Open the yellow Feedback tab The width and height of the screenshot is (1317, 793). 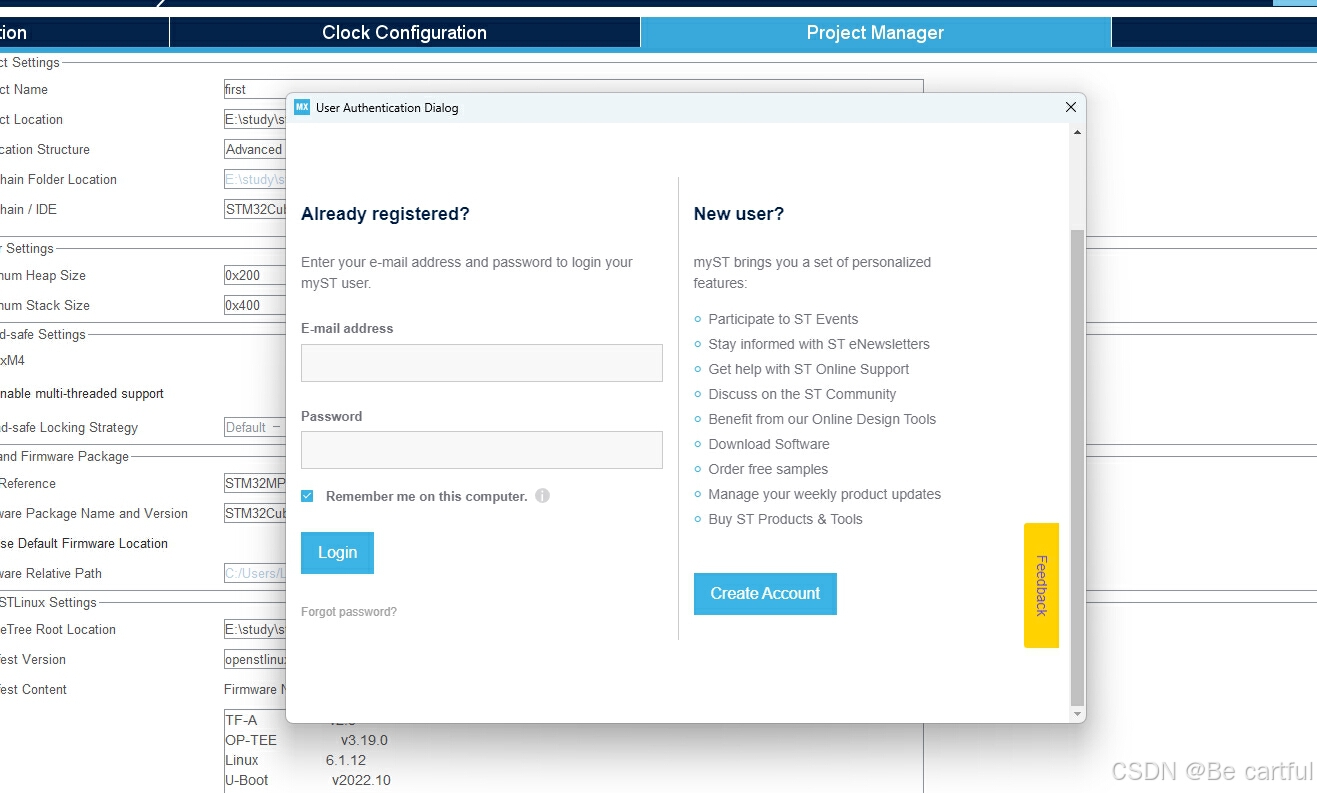(x=1041, y=585)
